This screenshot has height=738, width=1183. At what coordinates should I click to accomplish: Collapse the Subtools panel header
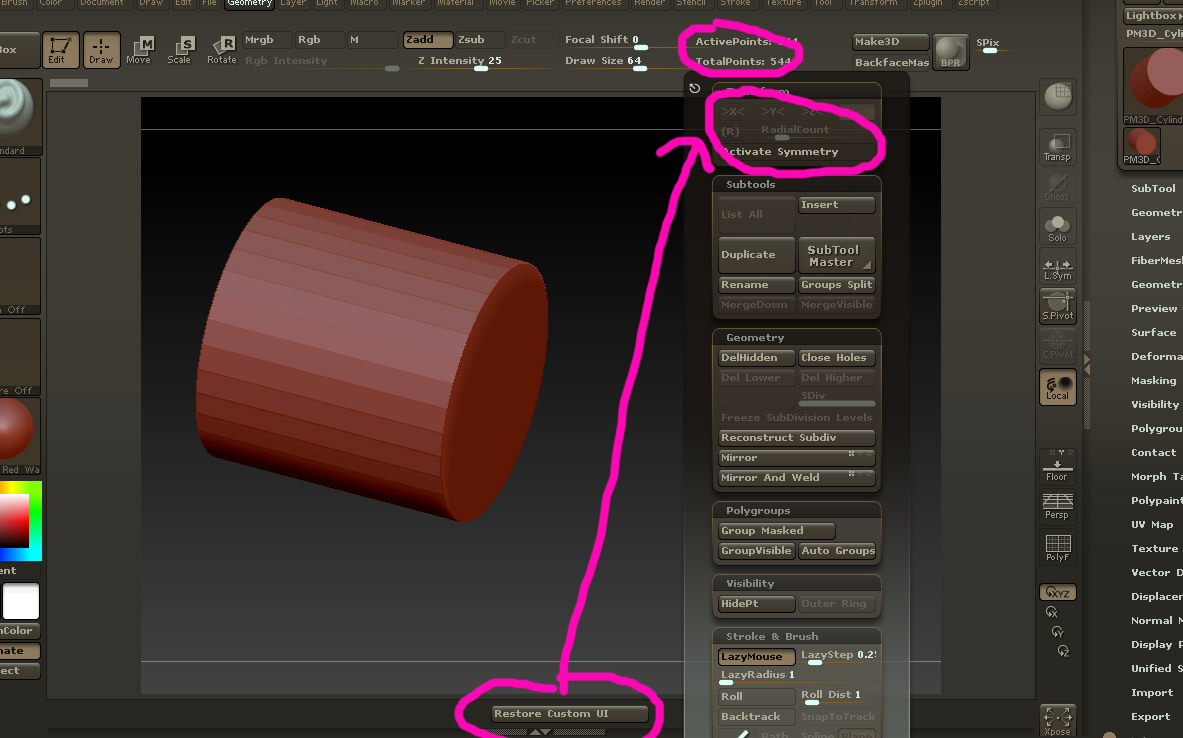click(750, 184)
